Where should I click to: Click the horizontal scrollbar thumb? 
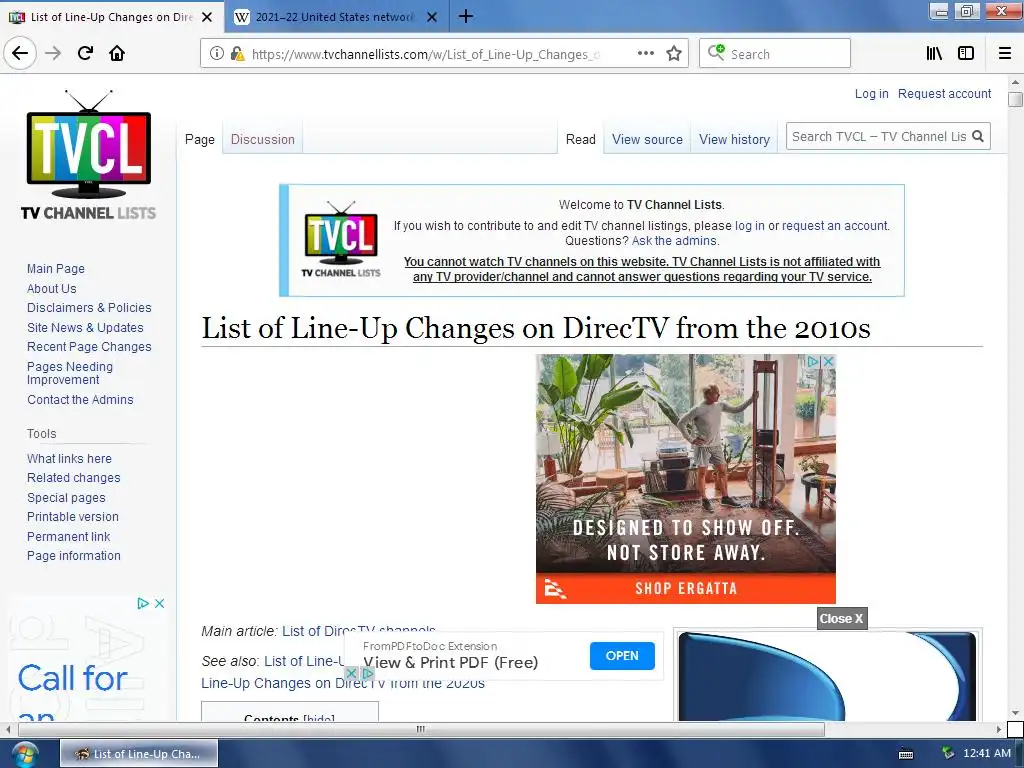coord(420,729)
